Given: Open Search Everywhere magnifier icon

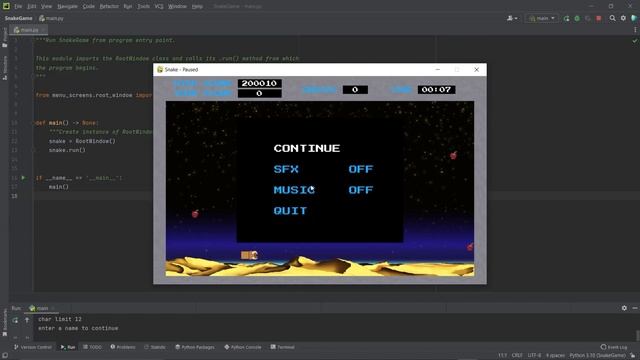Looking at the screenshot, I should tap(613, 18).
